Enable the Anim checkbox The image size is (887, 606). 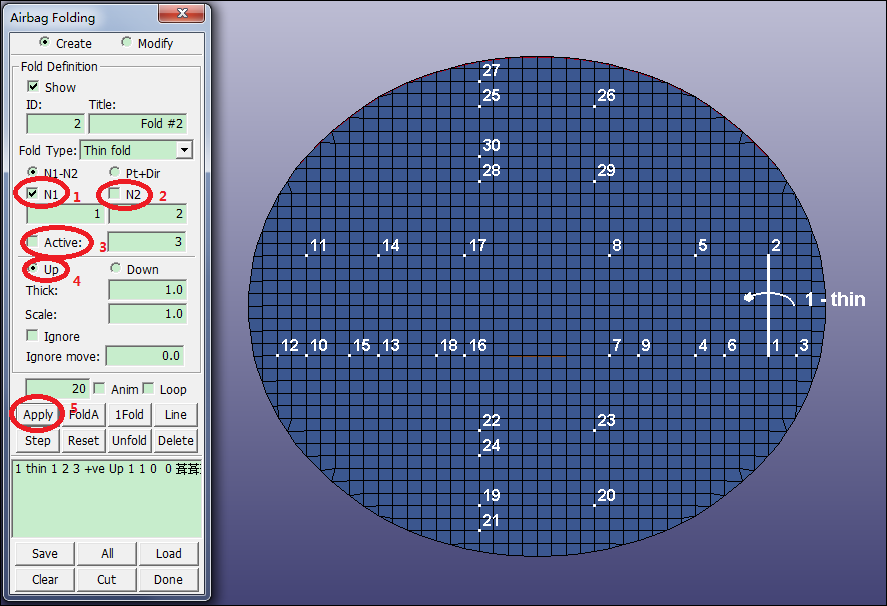99,388
